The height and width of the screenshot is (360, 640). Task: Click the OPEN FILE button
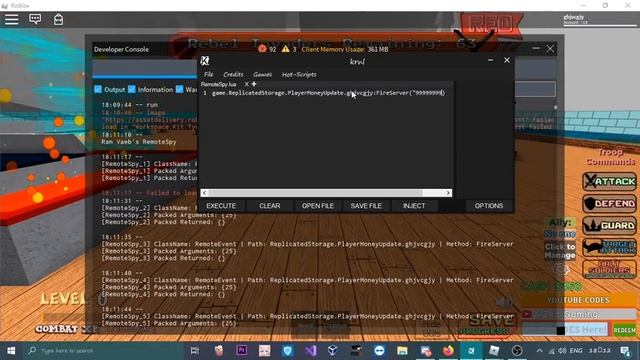click(x=318, y=206)
